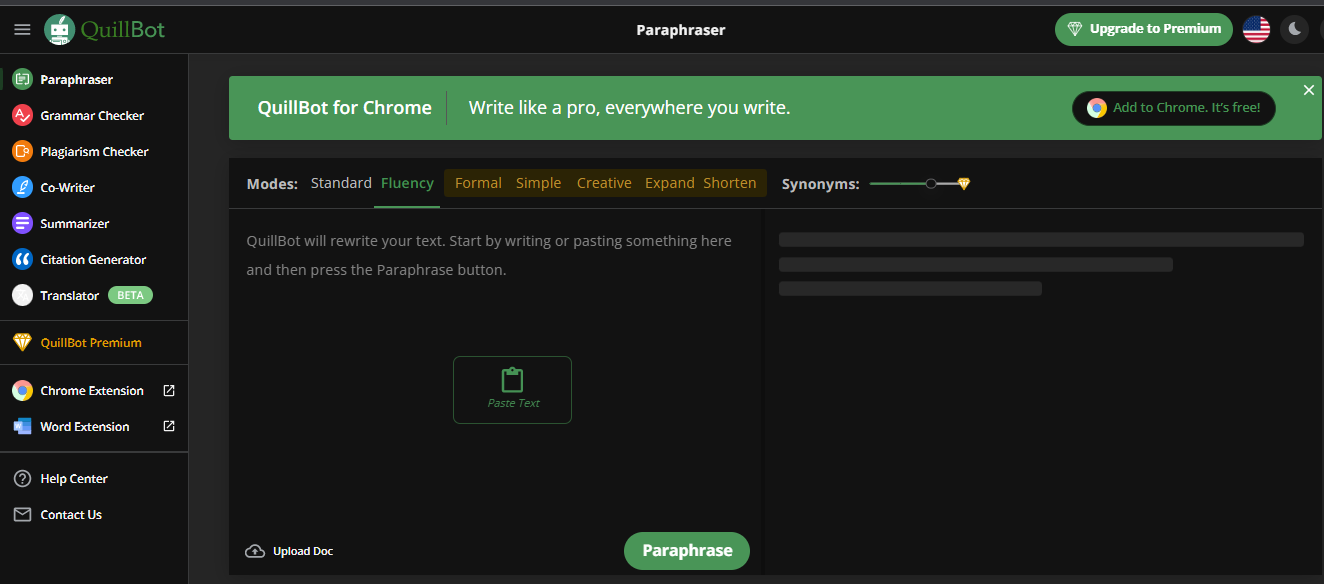Click the Grammar Checker icon
This screenshot has height=584, width=1324.
(22, 115)
